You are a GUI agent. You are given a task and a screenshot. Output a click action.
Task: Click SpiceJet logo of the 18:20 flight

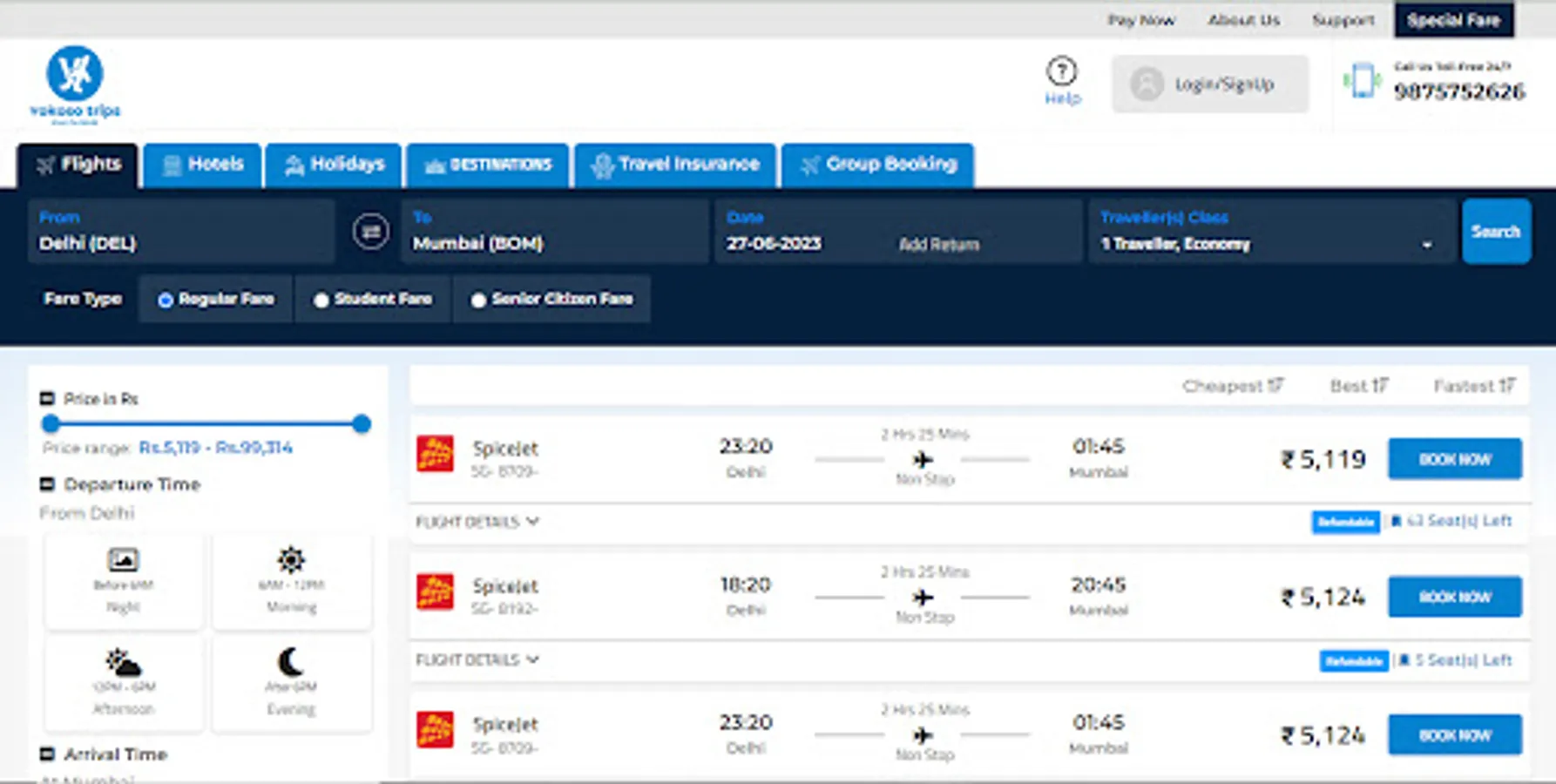(x=435, y=591)
